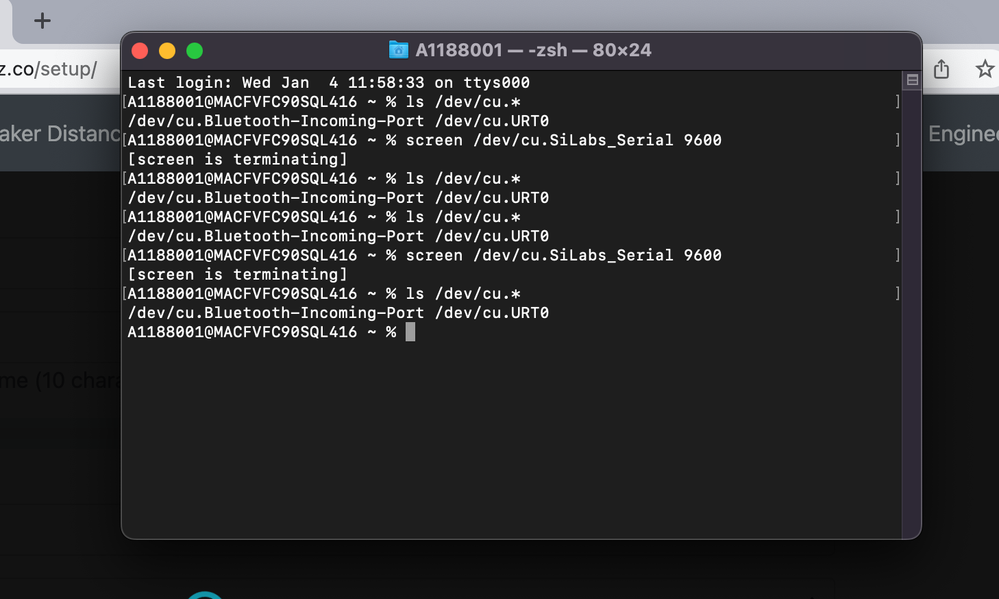Click the split pane icon in Terminal
999x599 pixels.
(x=911, y=80)
